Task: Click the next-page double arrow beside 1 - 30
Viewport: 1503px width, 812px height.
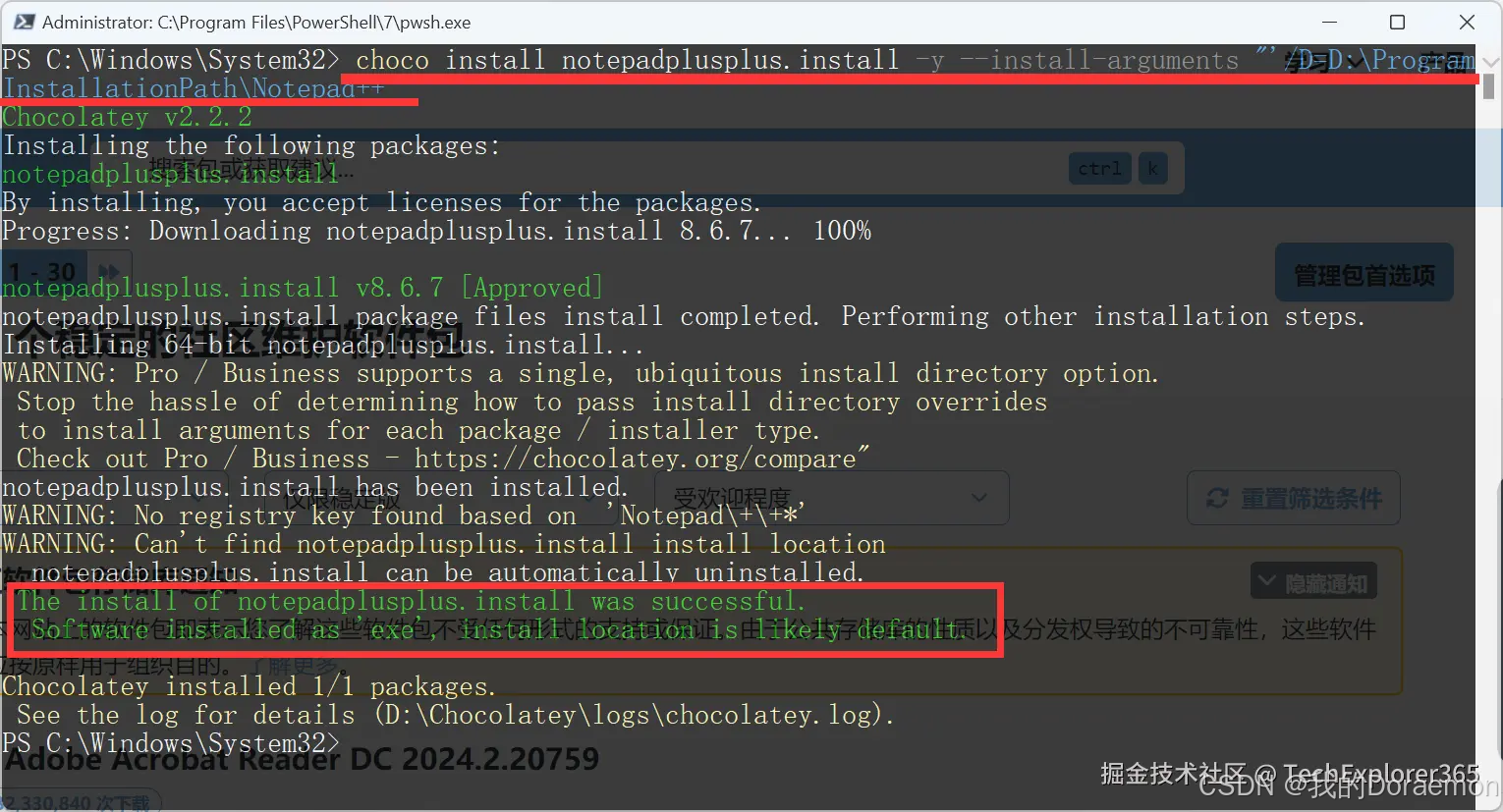Action: (110, 272)
